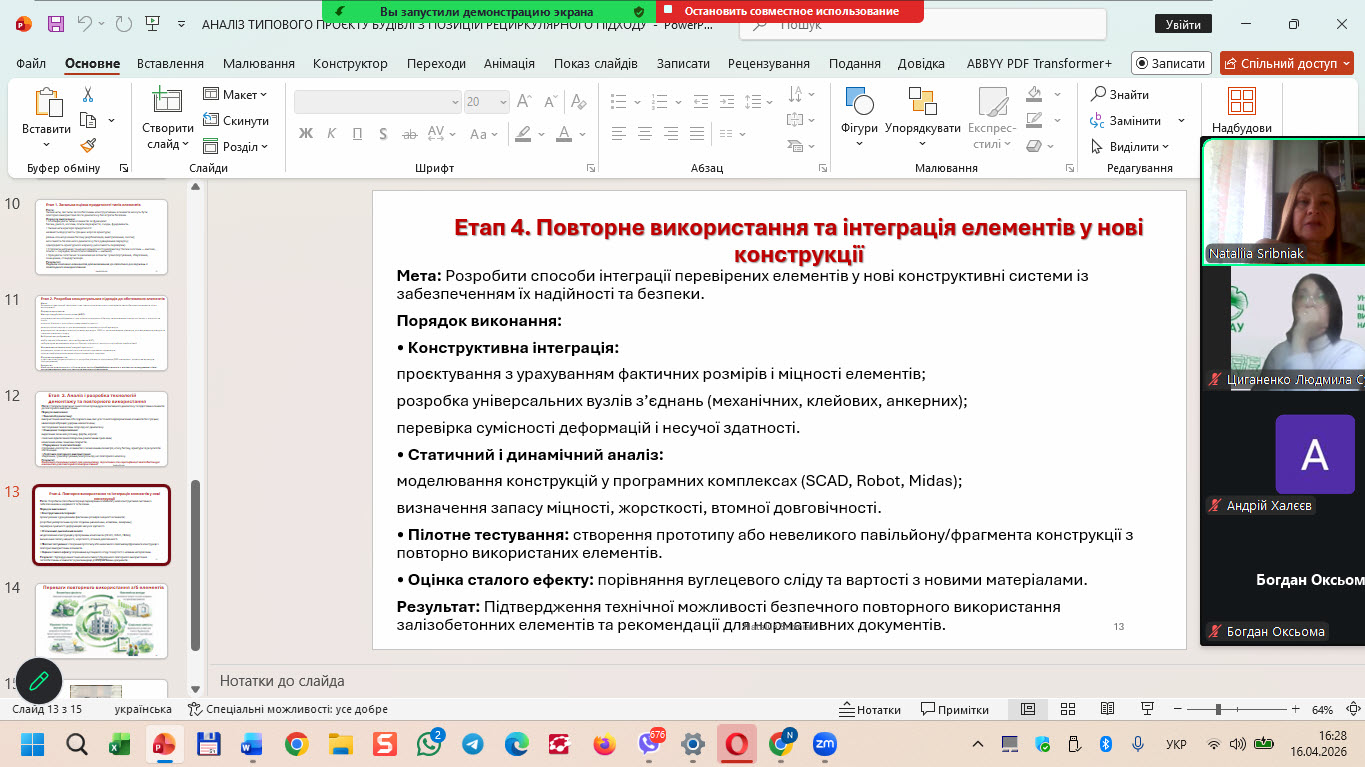Toggle the Notes (Нотатки) pane
The height and width of the screenshot is (767, 1365).
(870, 709)
